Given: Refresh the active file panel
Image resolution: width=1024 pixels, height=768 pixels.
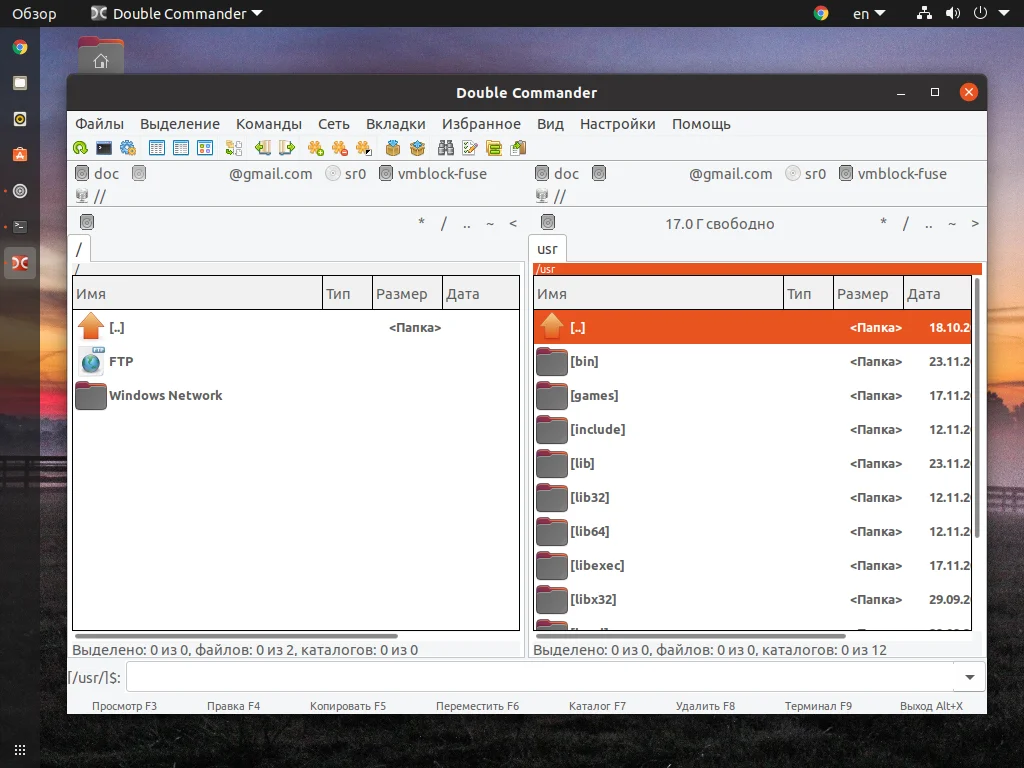Looking at the screenshot, I should point(79,147).
